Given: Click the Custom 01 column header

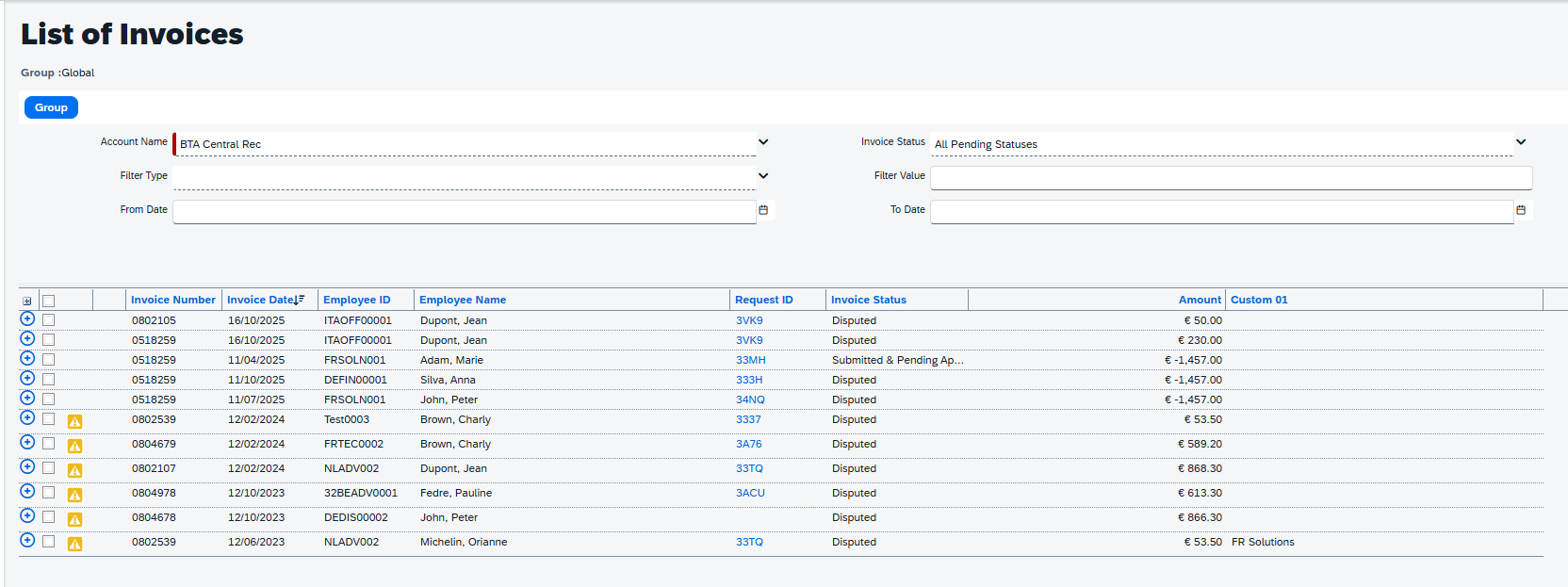Looking at the screenshot, I should pos(1259,300).
